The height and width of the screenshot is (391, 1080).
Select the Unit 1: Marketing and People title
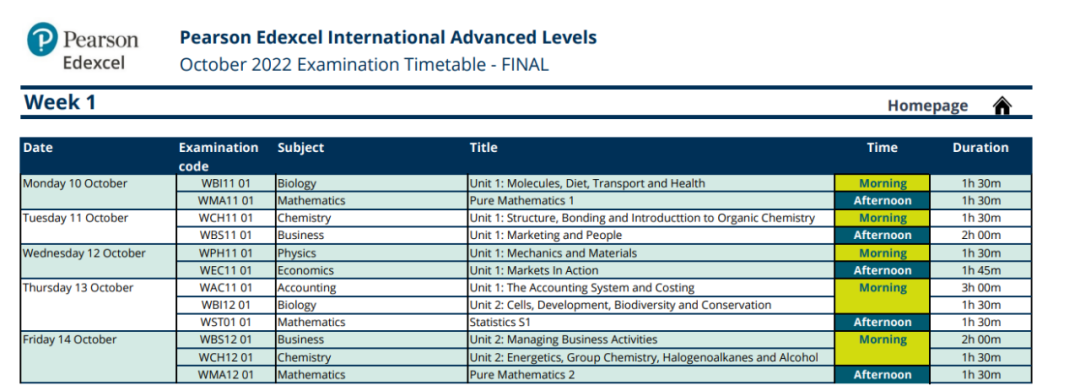546,235
